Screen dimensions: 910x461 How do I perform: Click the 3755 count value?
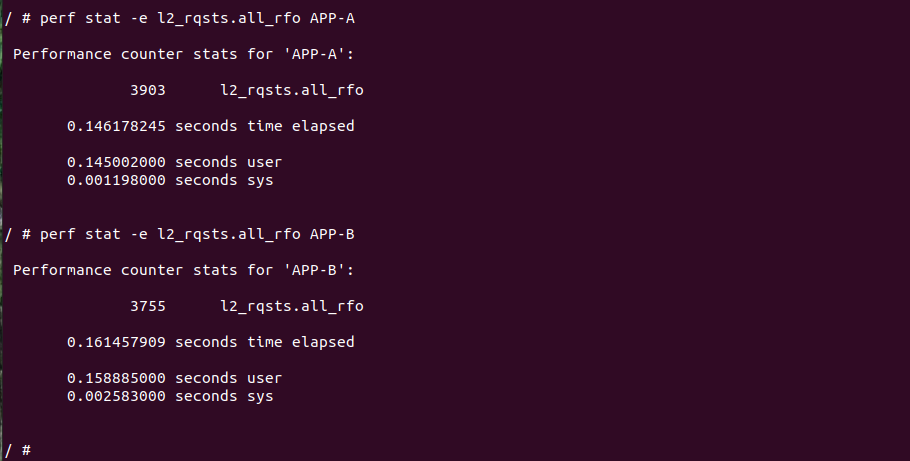[148, 306]
